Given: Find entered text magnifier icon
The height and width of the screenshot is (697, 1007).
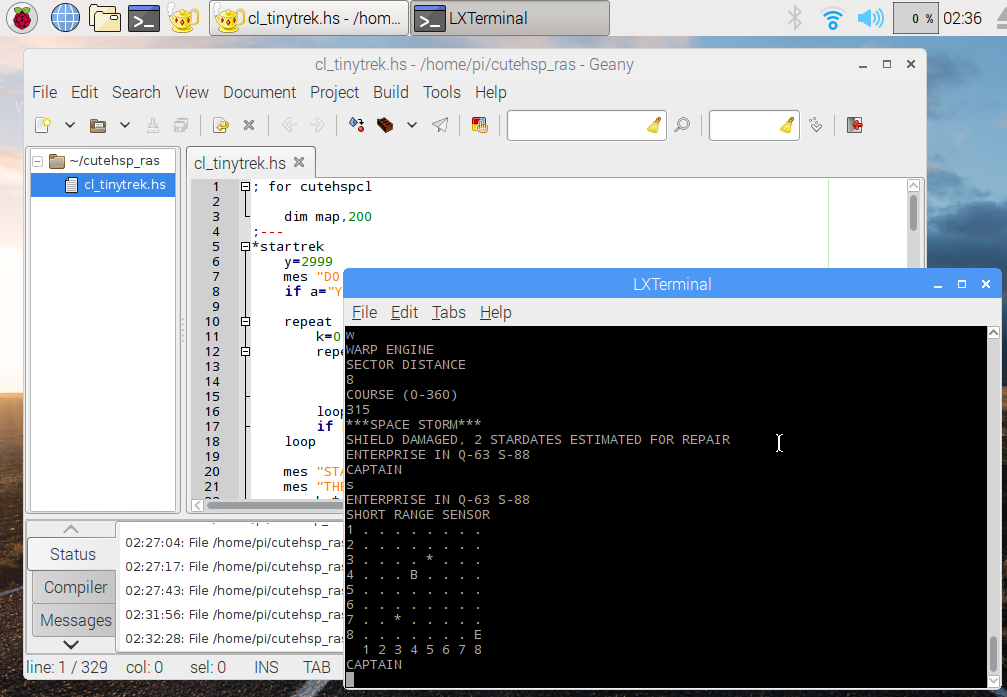Looking at the screenshot, I should point(682,125).
